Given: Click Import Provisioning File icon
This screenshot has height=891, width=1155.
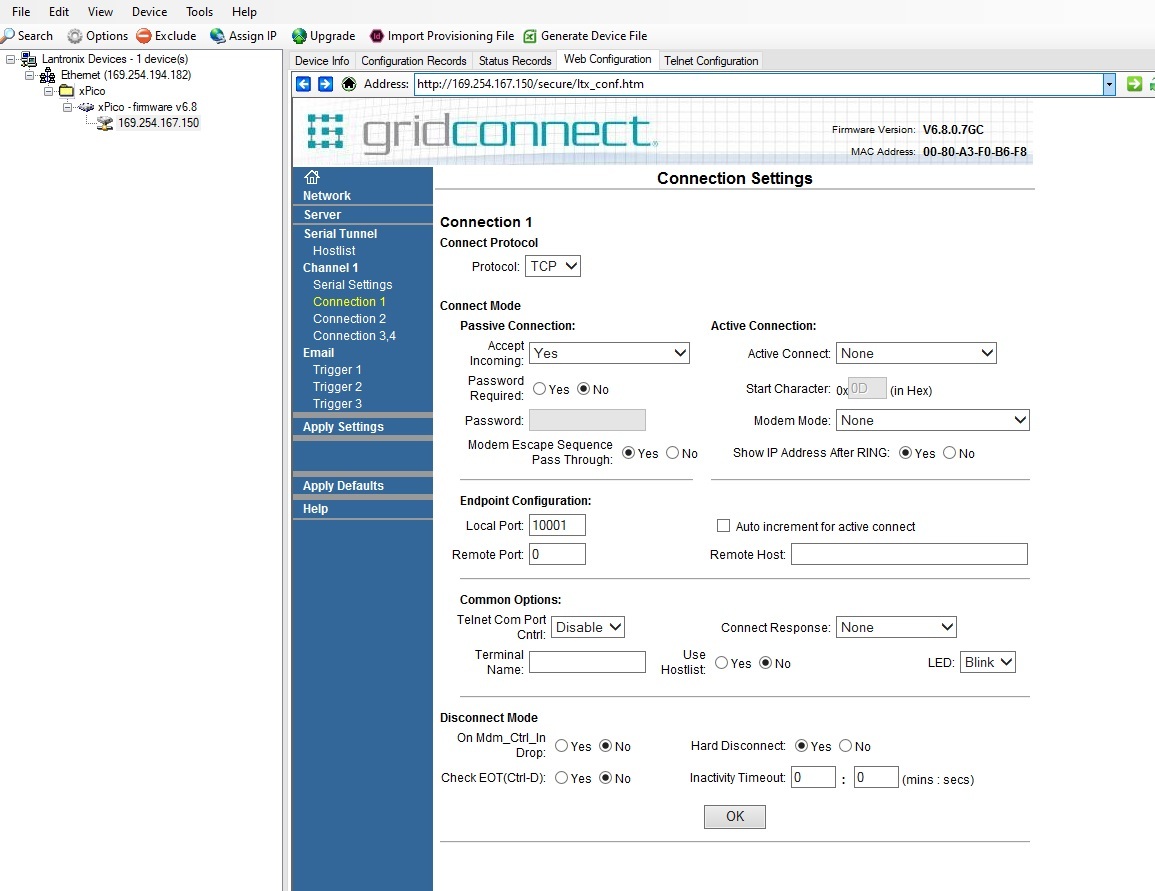Looking at the screenshot, I should (376, 35).
